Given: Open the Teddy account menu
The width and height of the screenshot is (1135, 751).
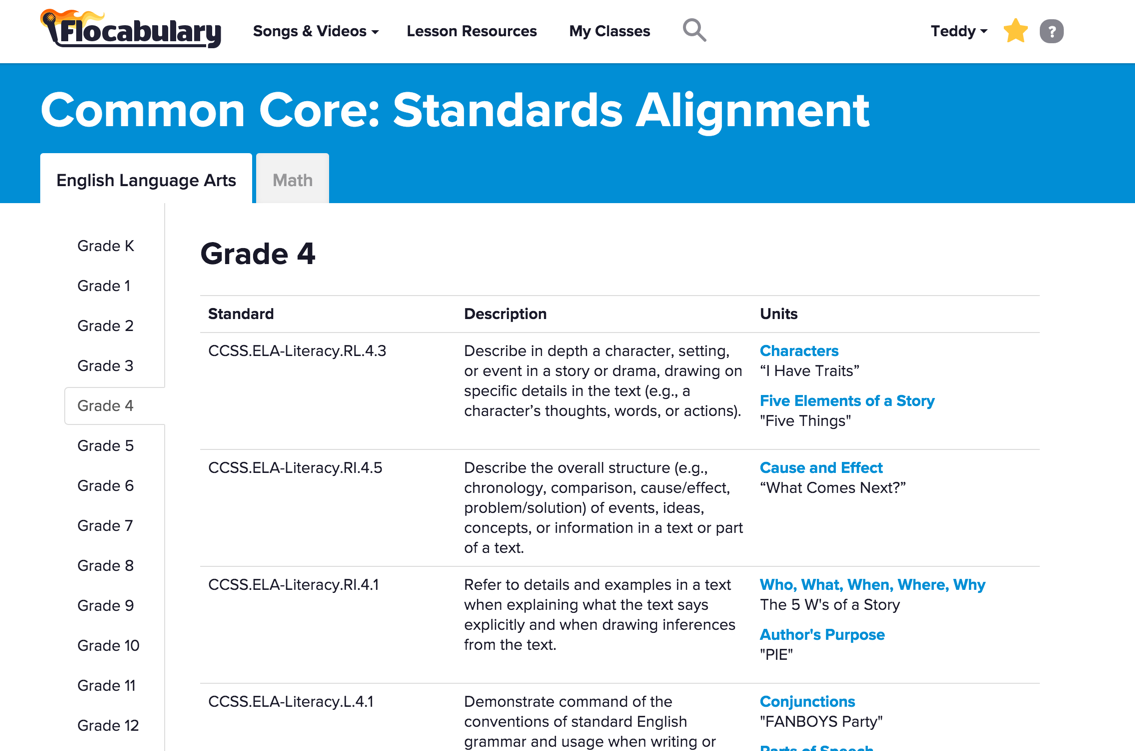Looking at the screenshot, I should point(958,31).
